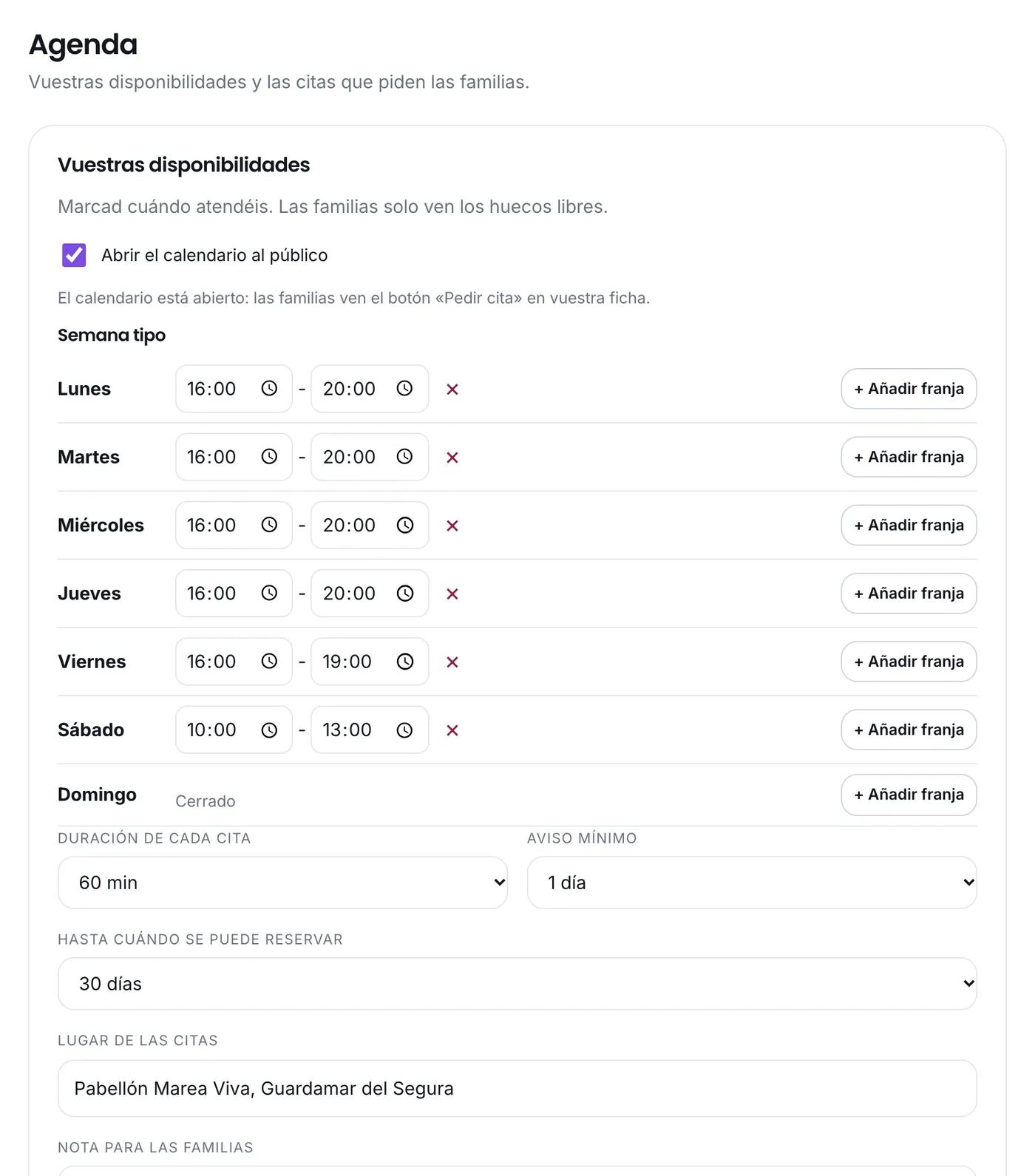Add a time slot for Domingo
This screenshot has height=1176, width=1035.
(909, 795)
